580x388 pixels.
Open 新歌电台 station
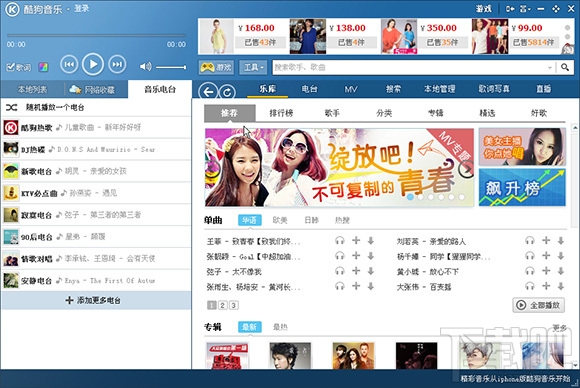(96, 171)
